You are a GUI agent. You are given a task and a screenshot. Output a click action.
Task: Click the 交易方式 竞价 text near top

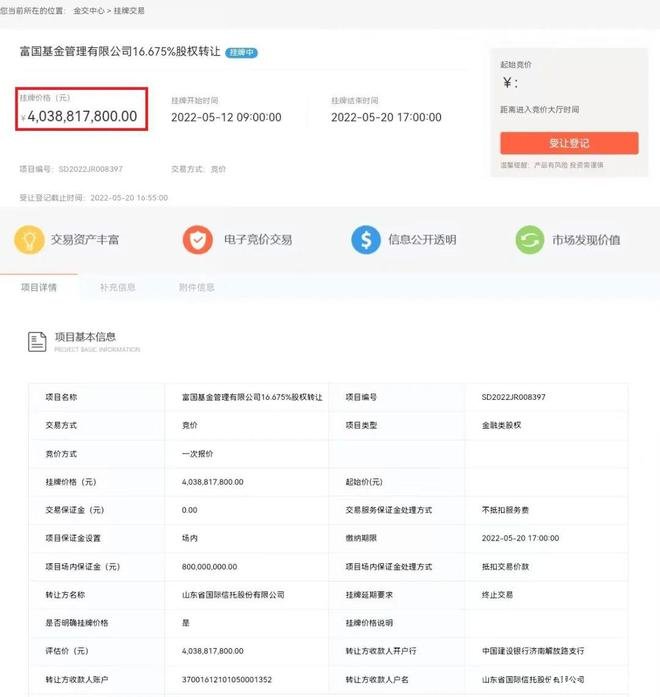[199, 169]
